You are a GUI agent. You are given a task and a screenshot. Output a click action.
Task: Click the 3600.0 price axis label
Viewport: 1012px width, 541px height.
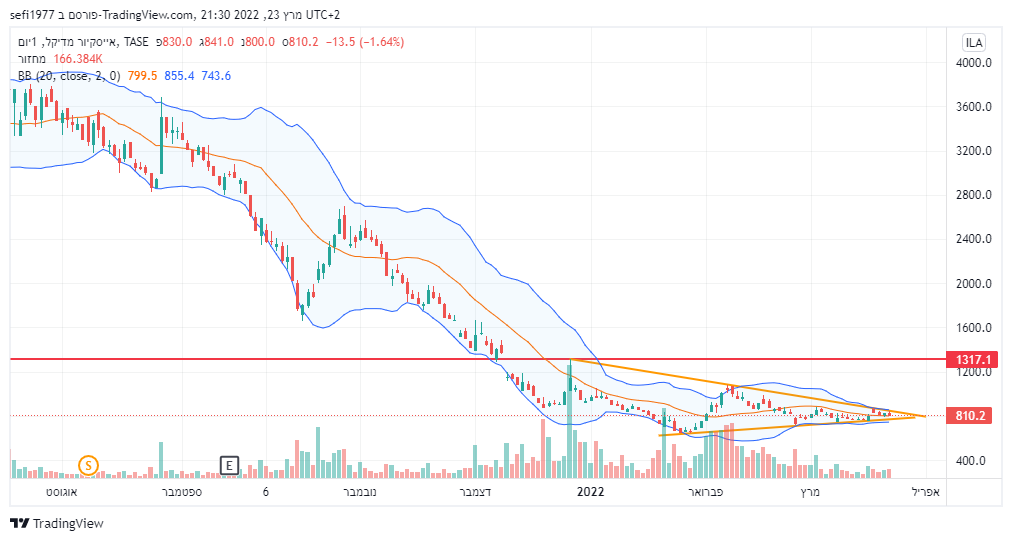pyautogui.click(x=973, y=107)
